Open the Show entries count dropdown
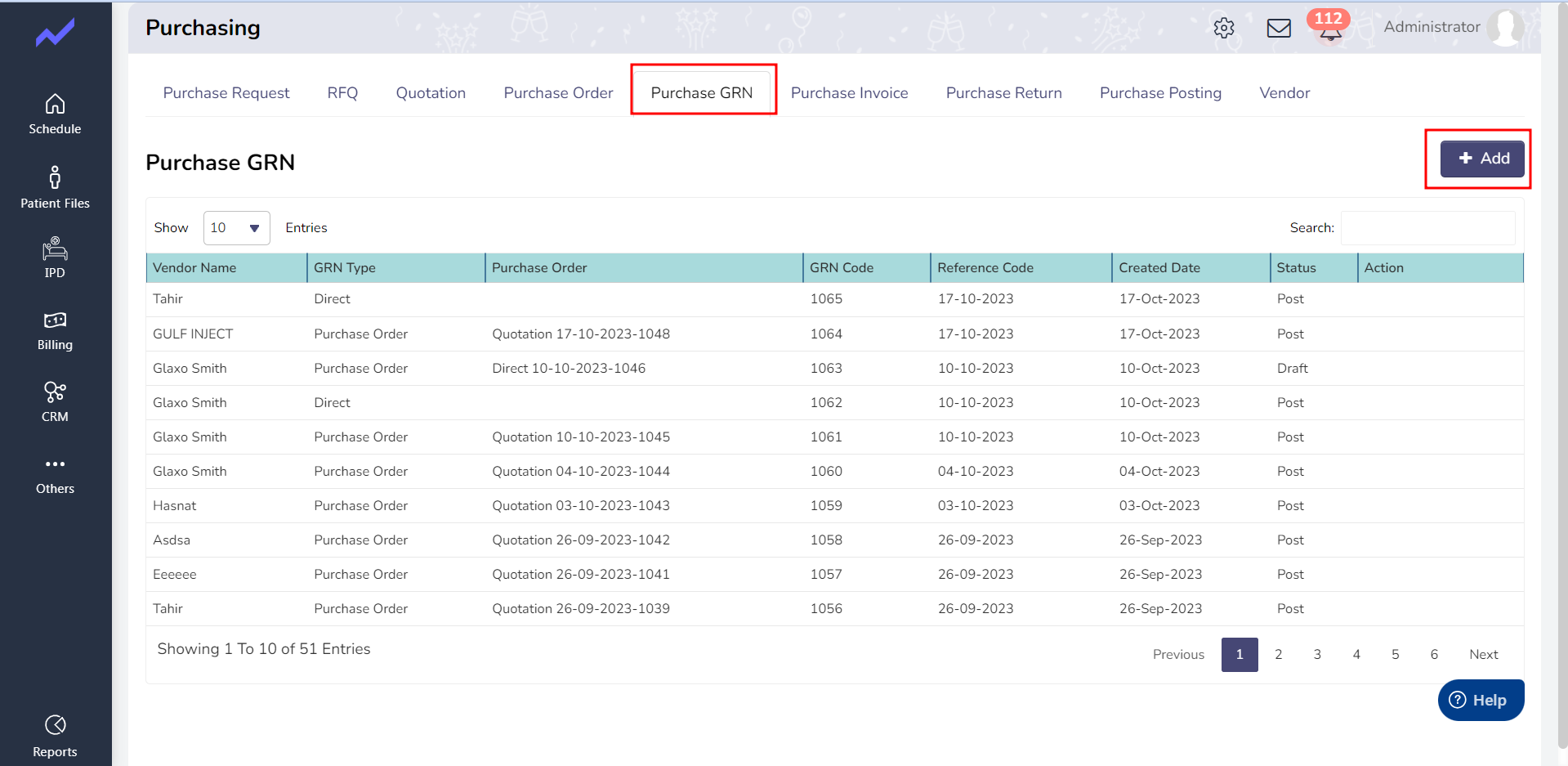 click(x=236, y=228)
